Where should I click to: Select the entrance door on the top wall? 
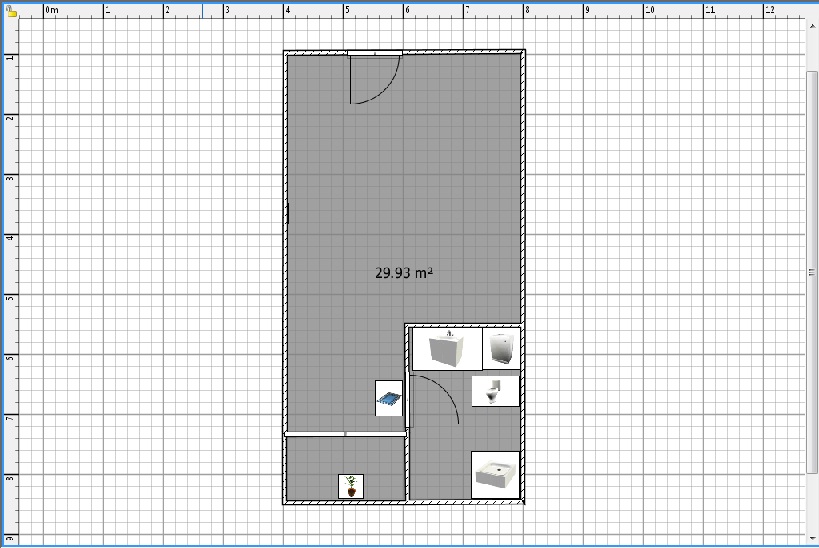[375, 77]
